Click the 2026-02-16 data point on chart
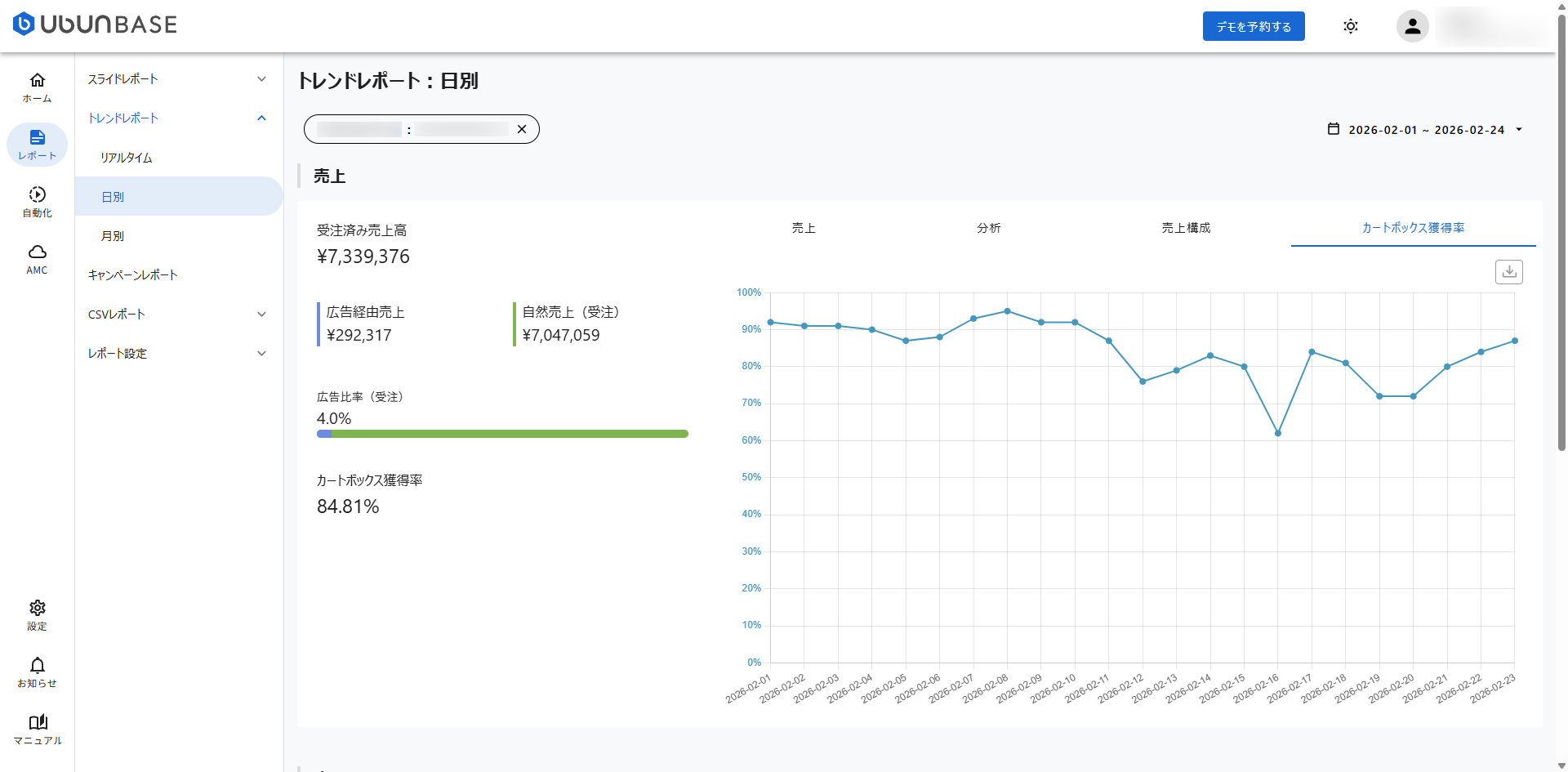This screenshot has height=772, width=1568. (x=1278, y=433)
